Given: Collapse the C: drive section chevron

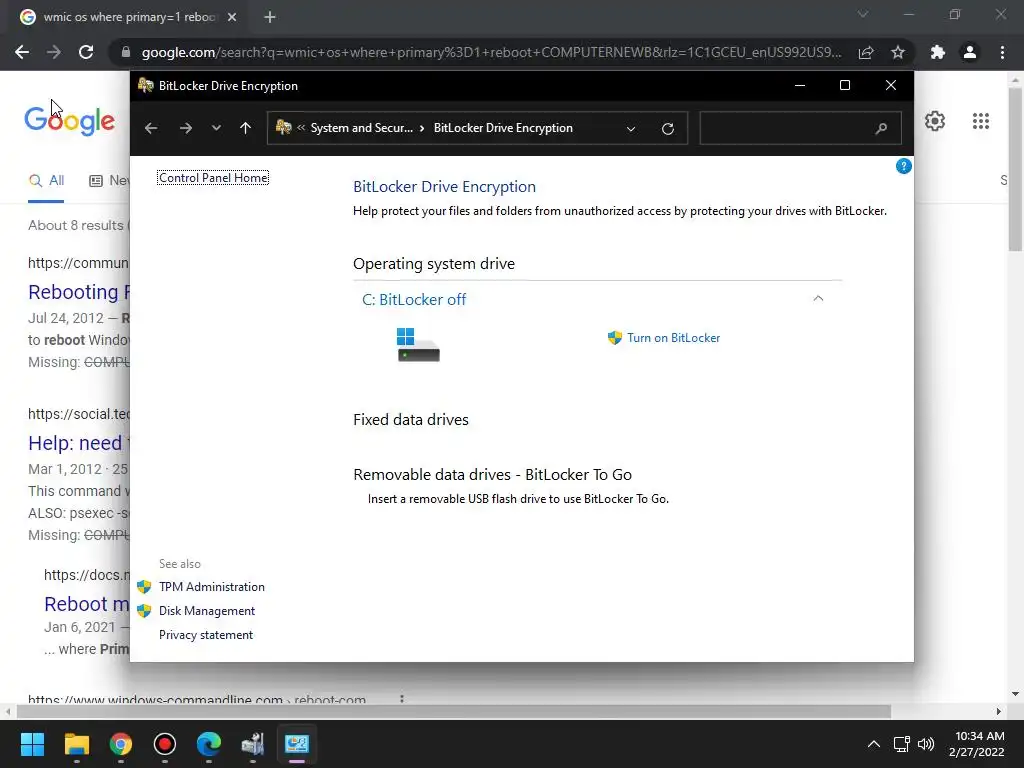Looking at the screenshot, I should pos(818,298).
